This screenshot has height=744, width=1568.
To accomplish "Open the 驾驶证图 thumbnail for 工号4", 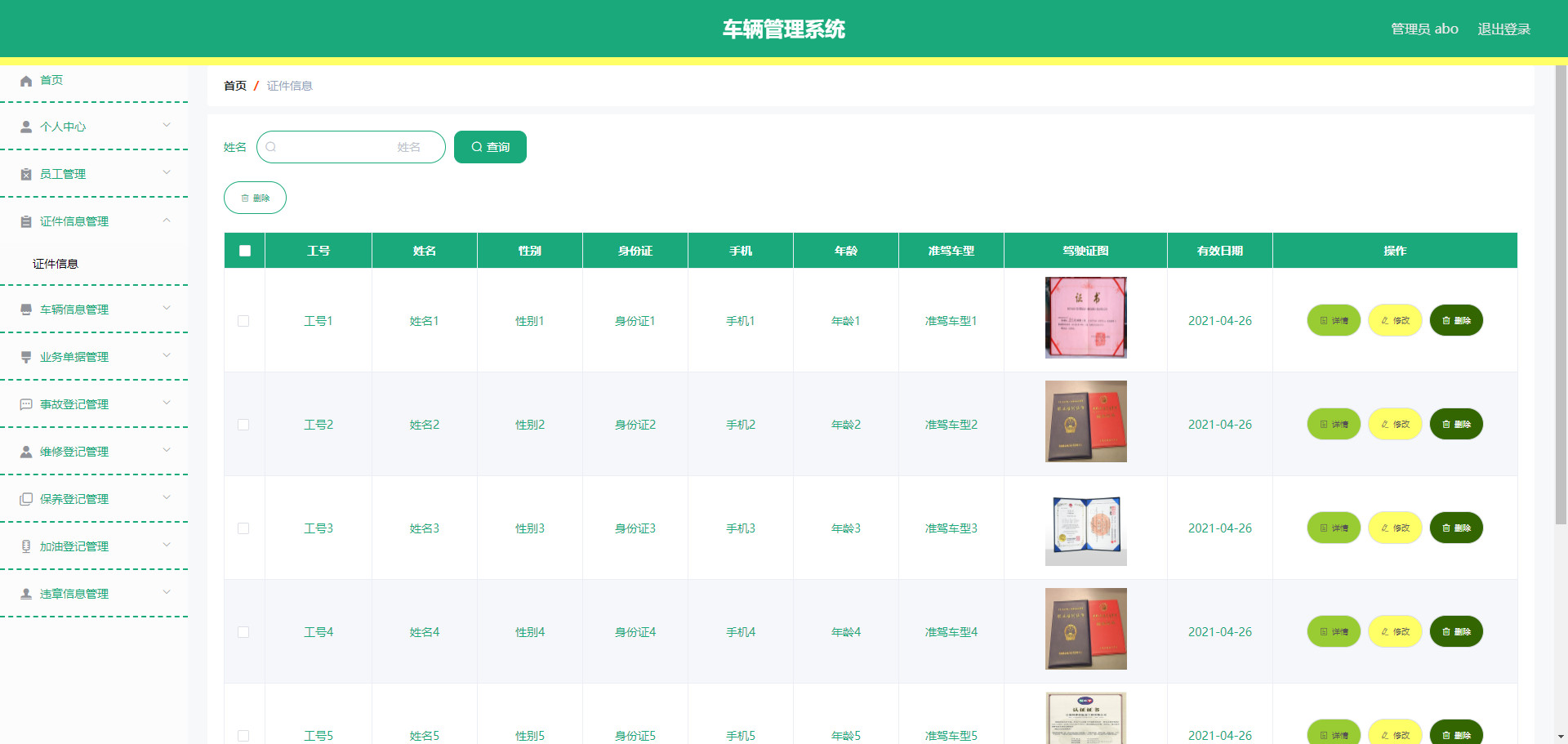I will coord(1086,629).
